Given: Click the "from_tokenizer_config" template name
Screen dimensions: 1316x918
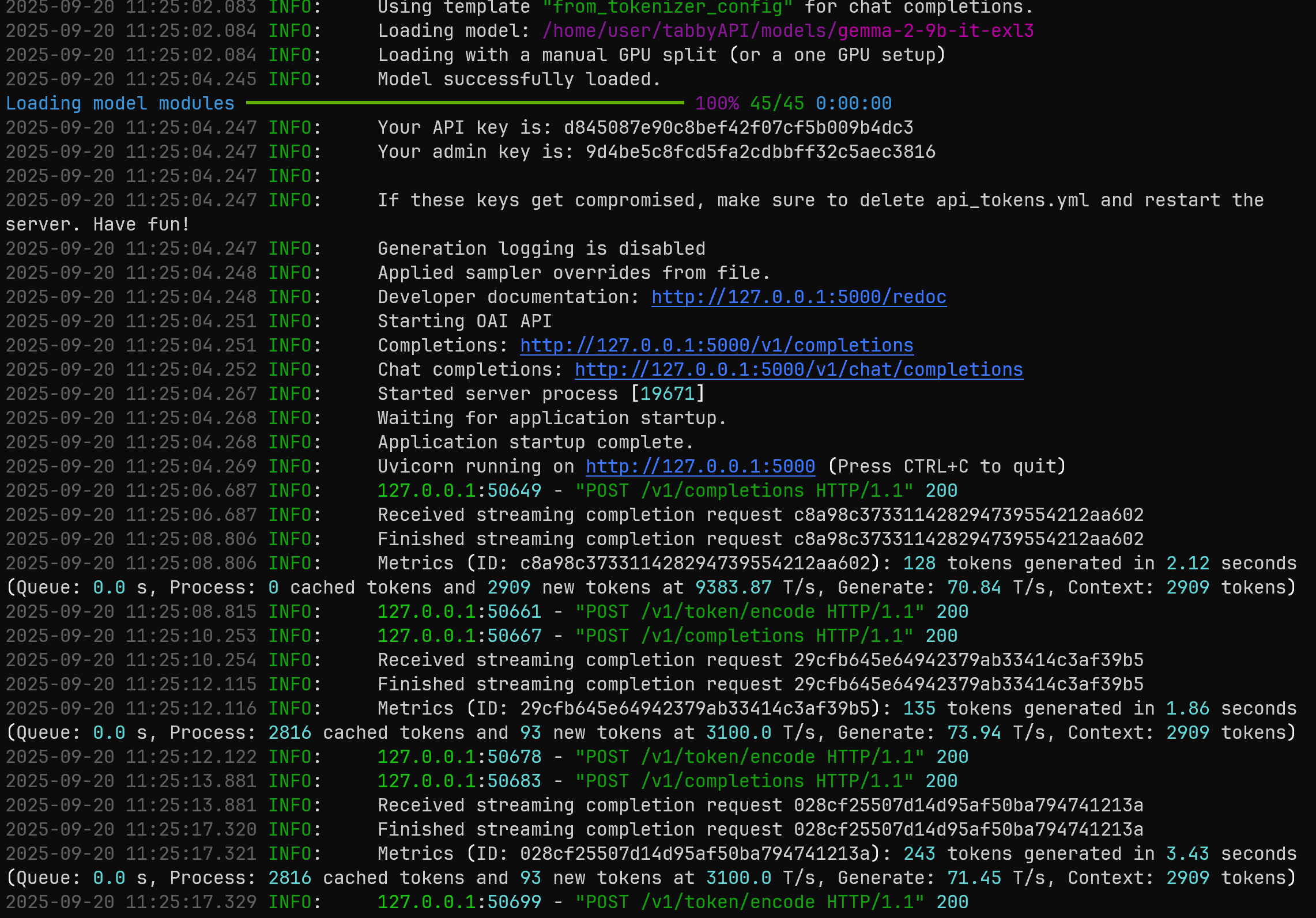Looking at the screenshot, I should (x=668, y=7).
